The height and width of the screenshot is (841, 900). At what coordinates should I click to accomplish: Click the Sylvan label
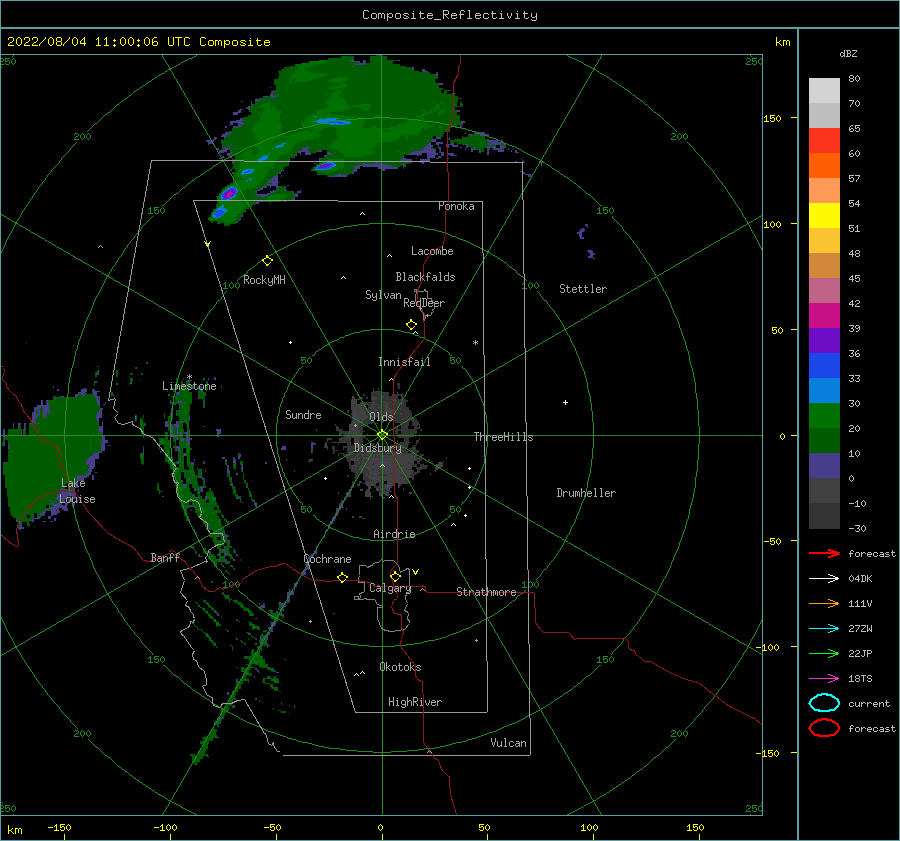[383, 295]
